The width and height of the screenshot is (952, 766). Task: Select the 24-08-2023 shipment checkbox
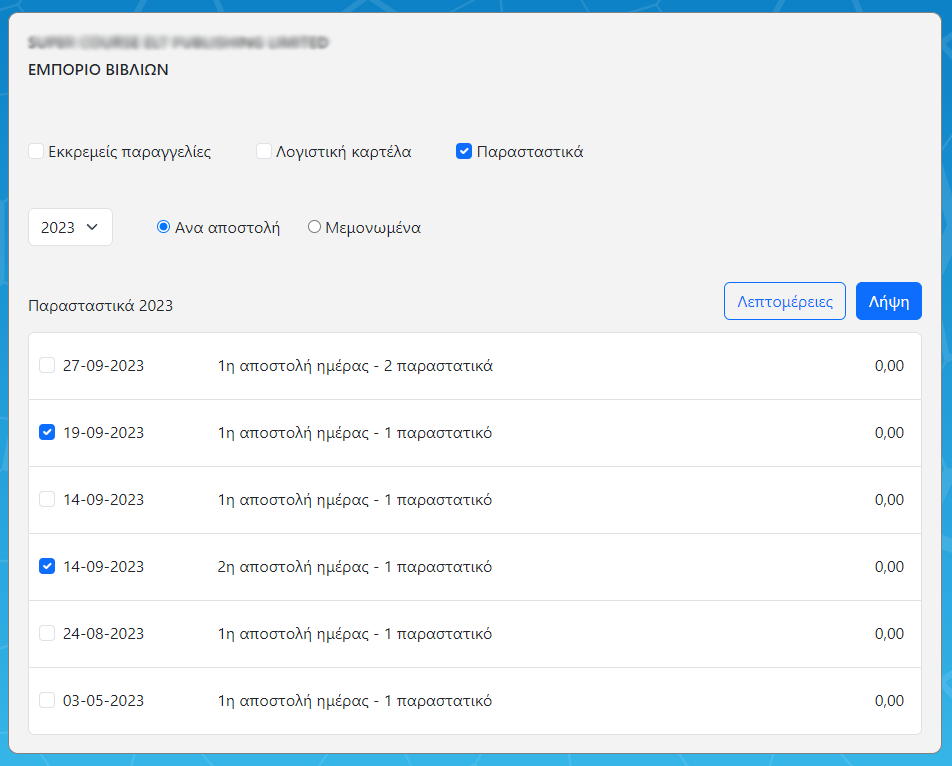(47, 634)
